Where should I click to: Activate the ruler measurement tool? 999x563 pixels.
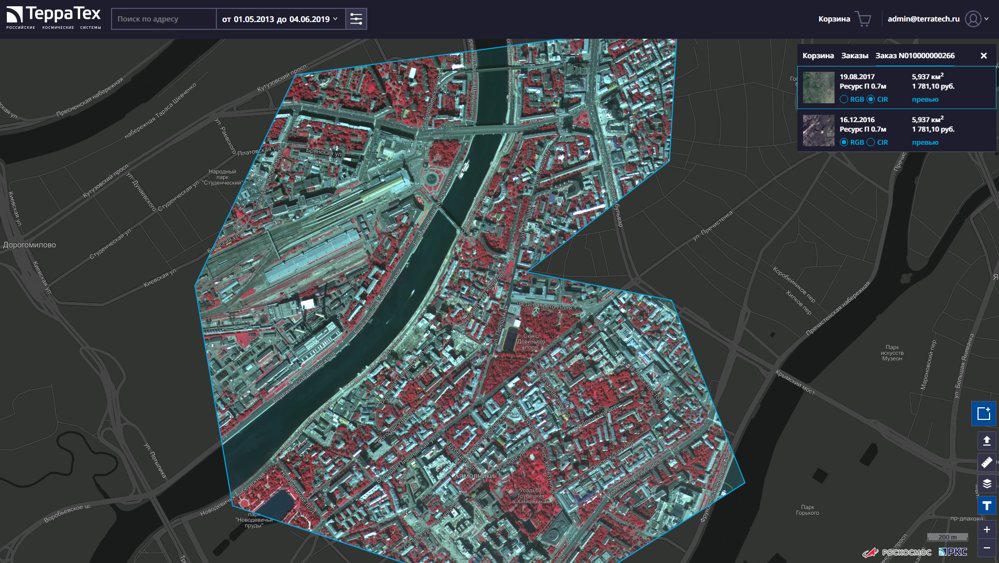(x=986, y=462)
